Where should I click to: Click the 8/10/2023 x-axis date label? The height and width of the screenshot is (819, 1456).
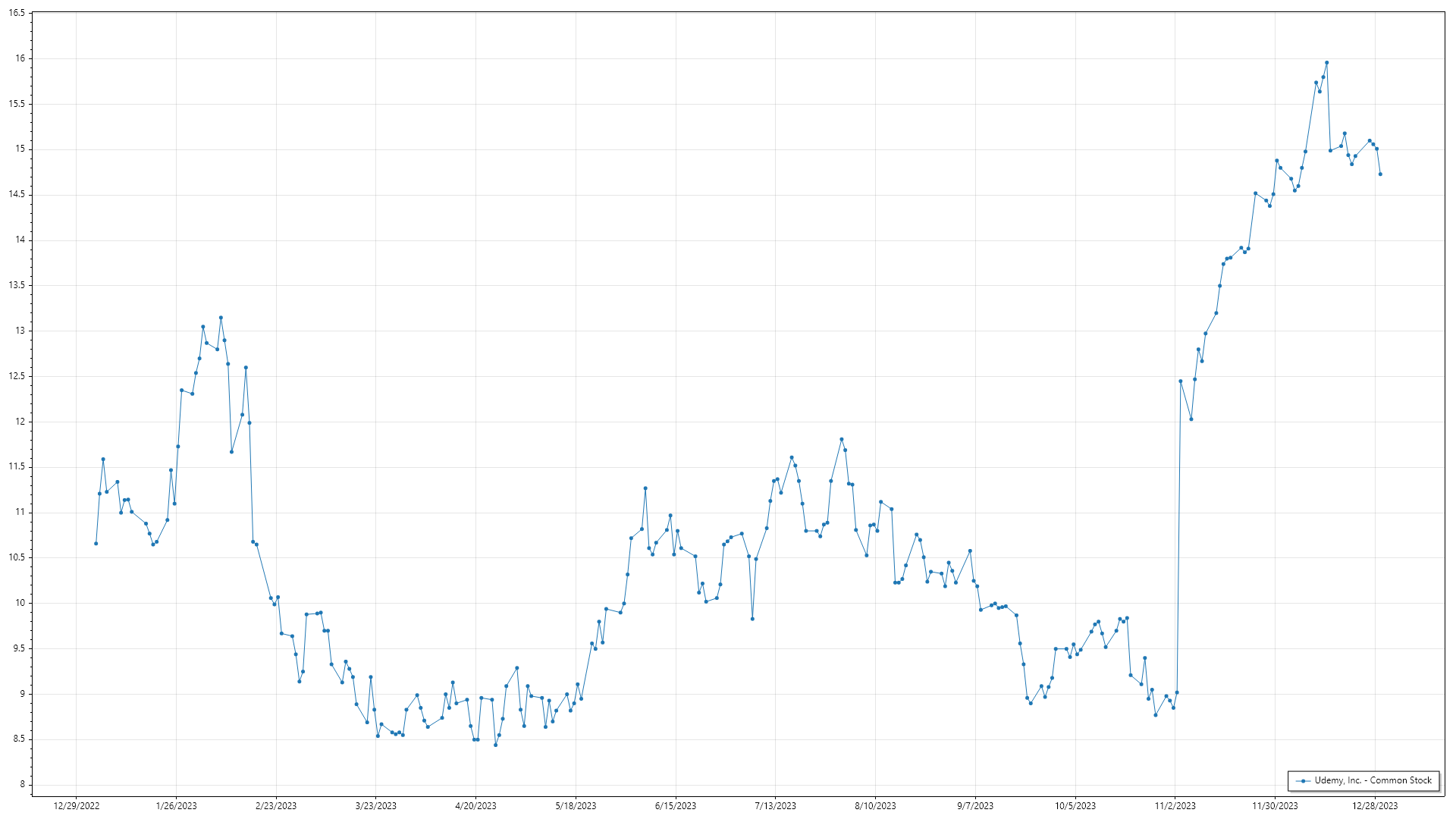(x=875, y=806)
